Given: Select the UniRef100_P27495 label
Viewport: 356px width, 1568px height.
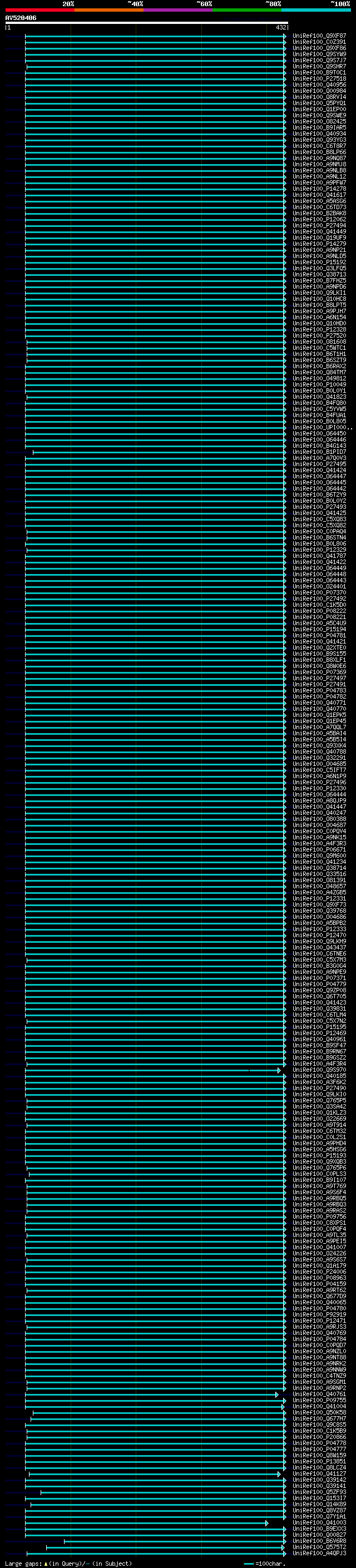Looking at the screenshot, I should [x=319, y=464].
